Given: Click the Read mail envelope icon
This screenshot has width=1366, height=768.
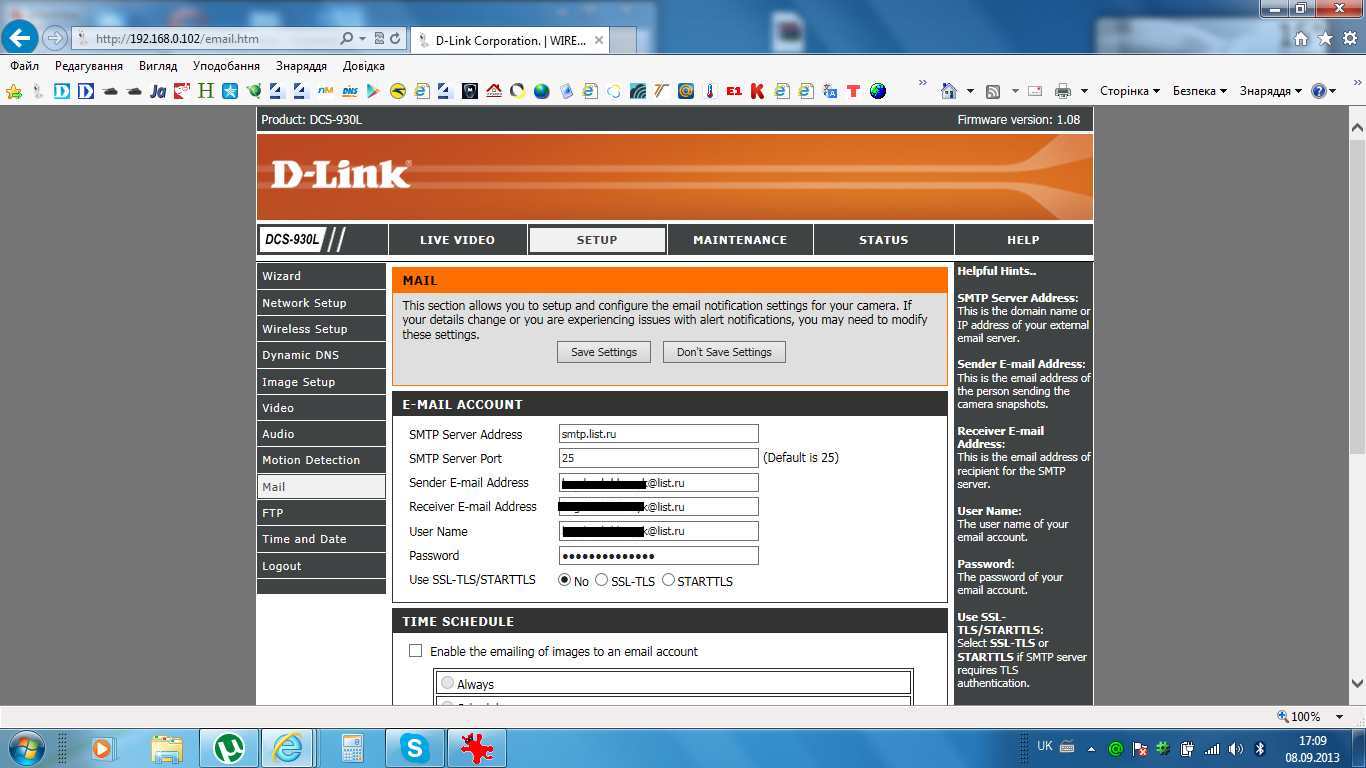Looking at the screenshot, I should point(1035,91).
